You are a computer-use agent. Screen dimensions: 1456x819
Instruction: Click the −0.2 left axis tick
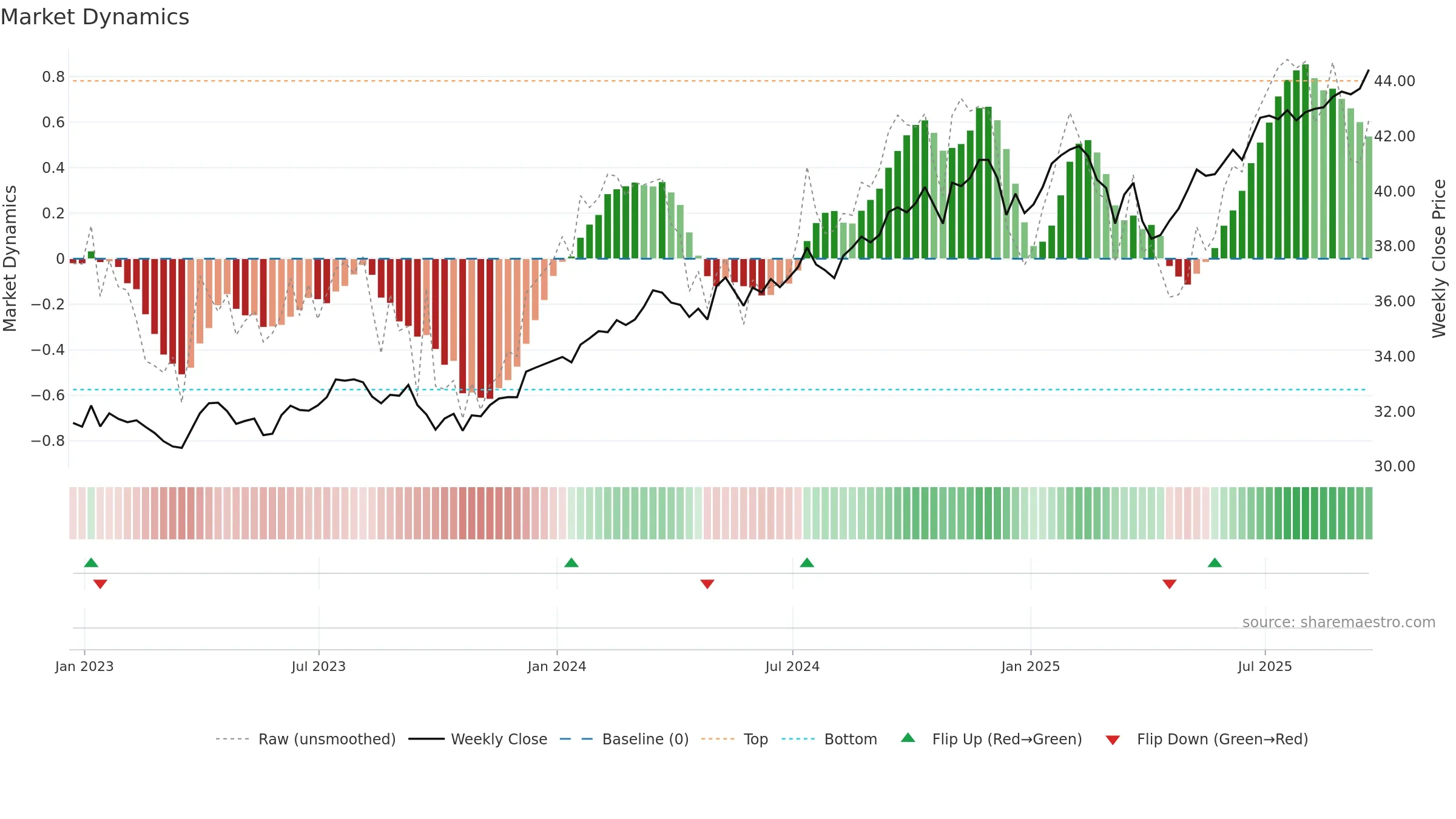pos(48,304)
